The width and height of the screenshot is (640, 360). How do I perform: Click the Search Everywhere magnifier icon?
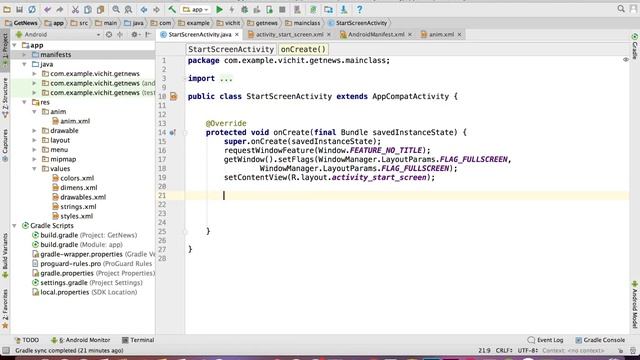621,9
